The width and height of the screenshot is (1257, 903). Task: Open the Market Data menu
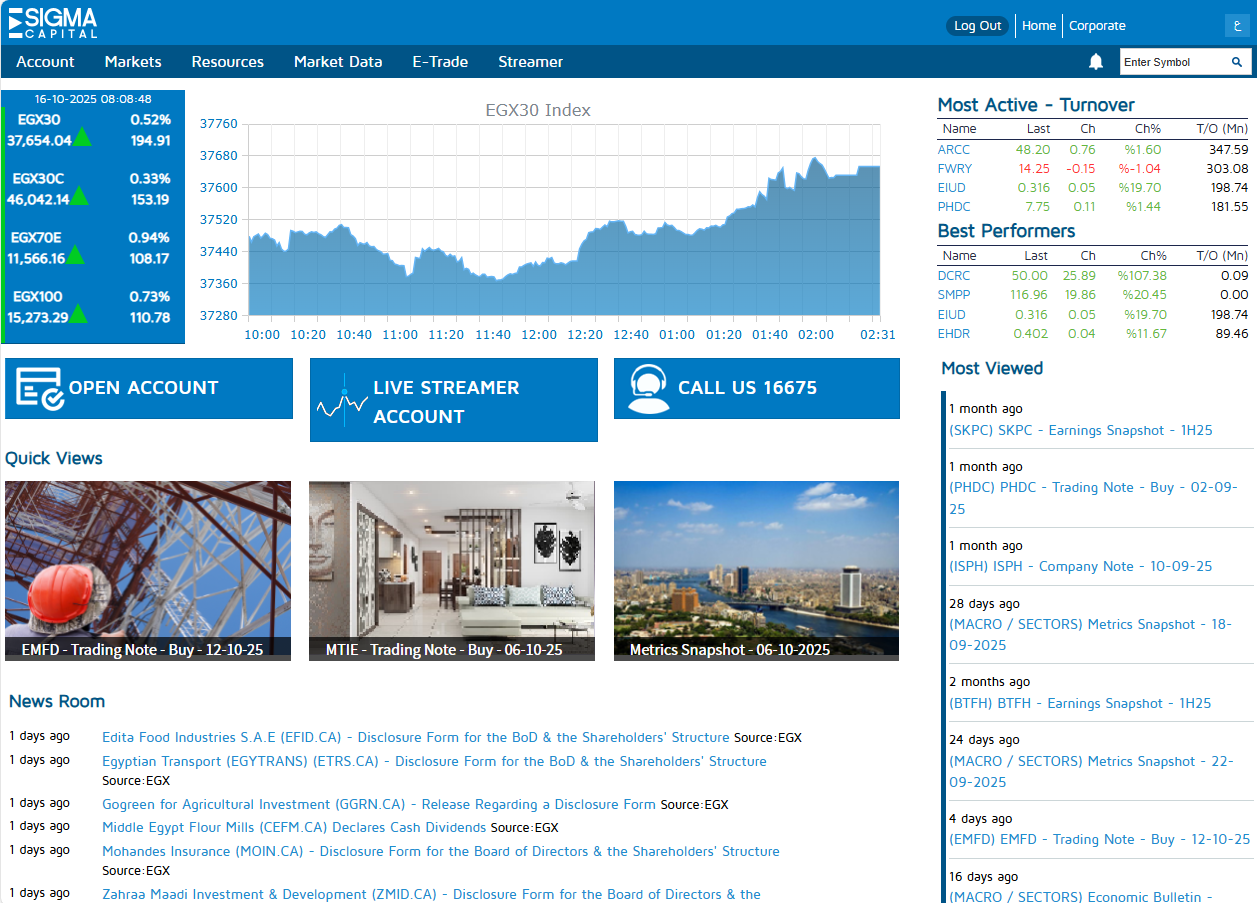[x=338, y=62]
